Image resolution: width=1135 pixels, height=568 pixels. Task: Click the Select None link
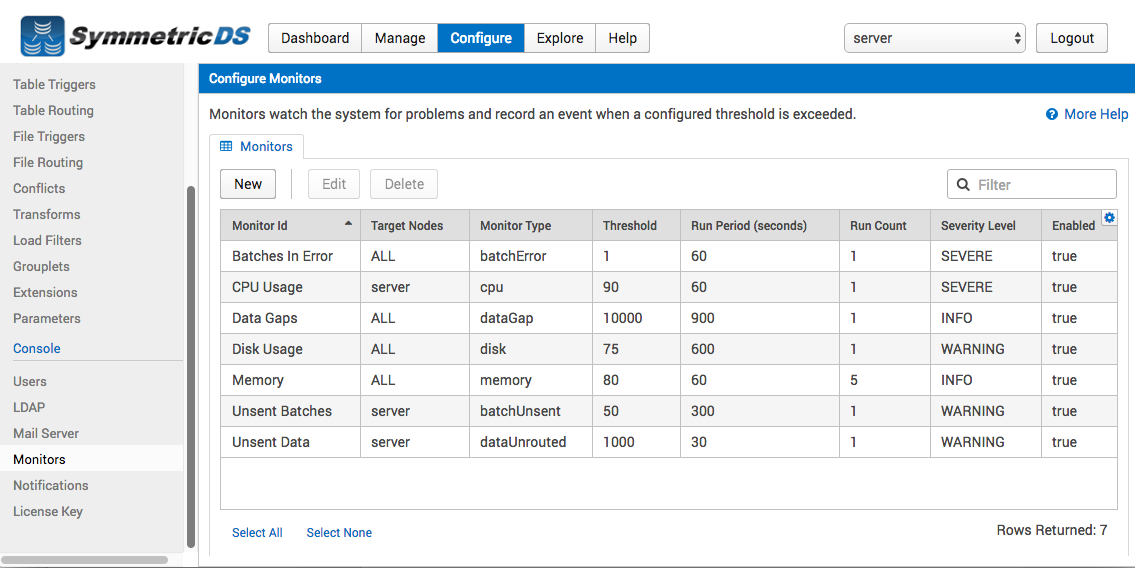tap(339, 533)
